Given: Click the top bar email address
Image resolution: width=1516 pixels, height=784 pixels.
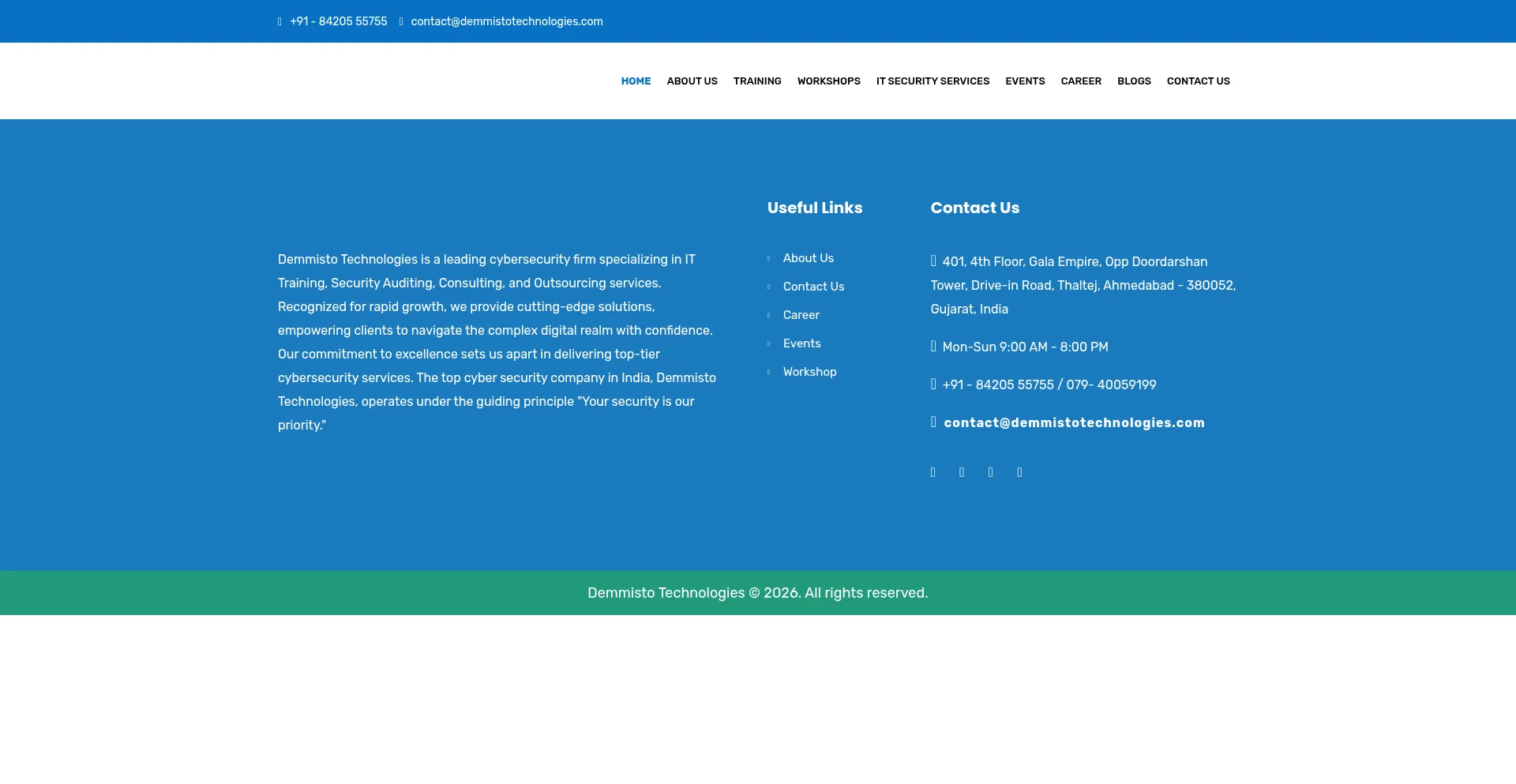Looking at the screenshot, I should (x=507, y=21).
